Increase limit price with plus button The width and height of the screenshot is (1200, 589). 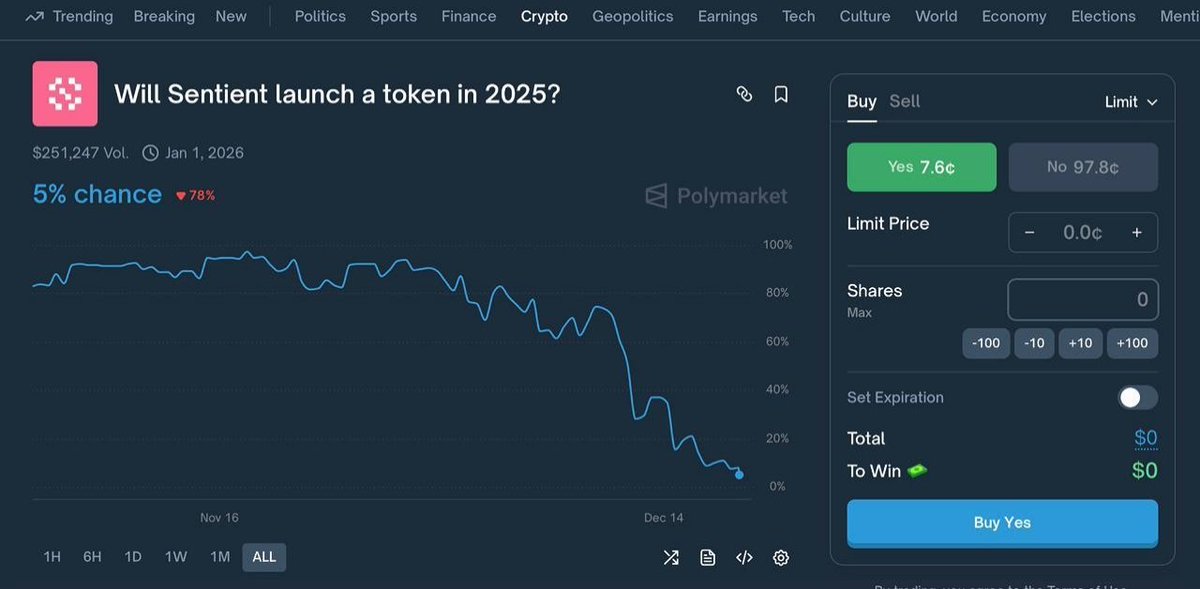1137,233
